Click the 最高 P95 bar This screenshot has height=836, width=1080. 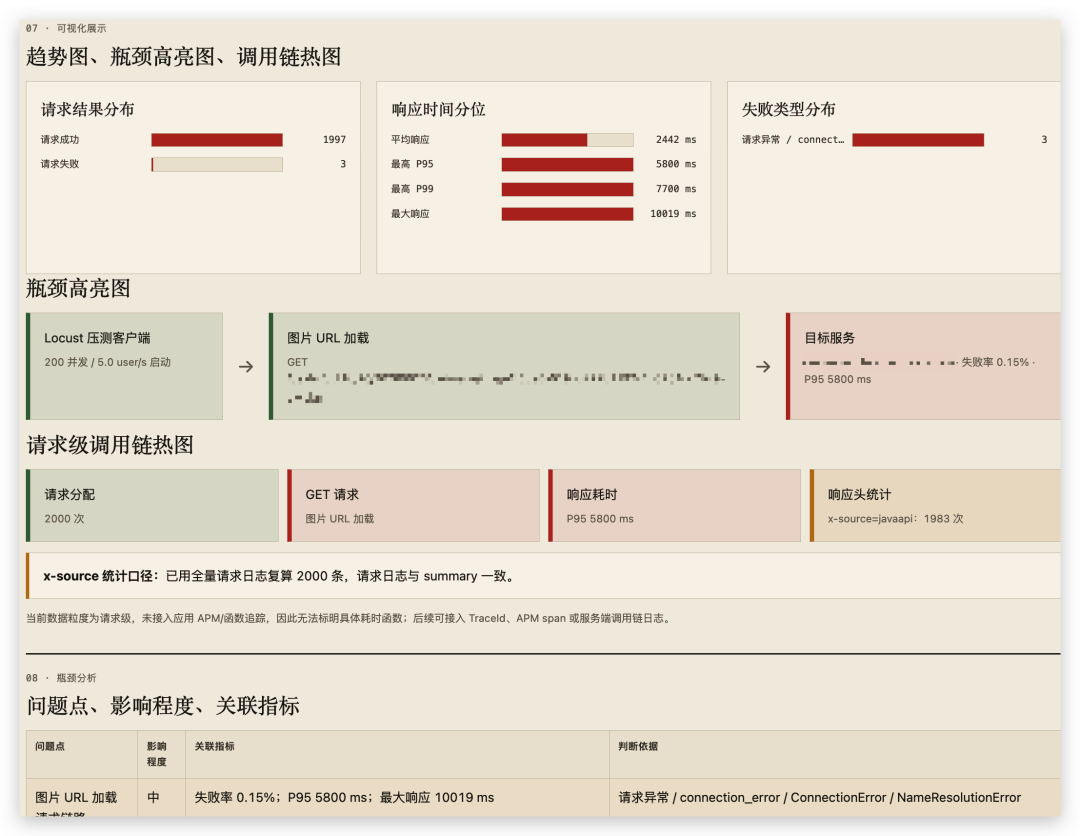[x=568, y=165]
